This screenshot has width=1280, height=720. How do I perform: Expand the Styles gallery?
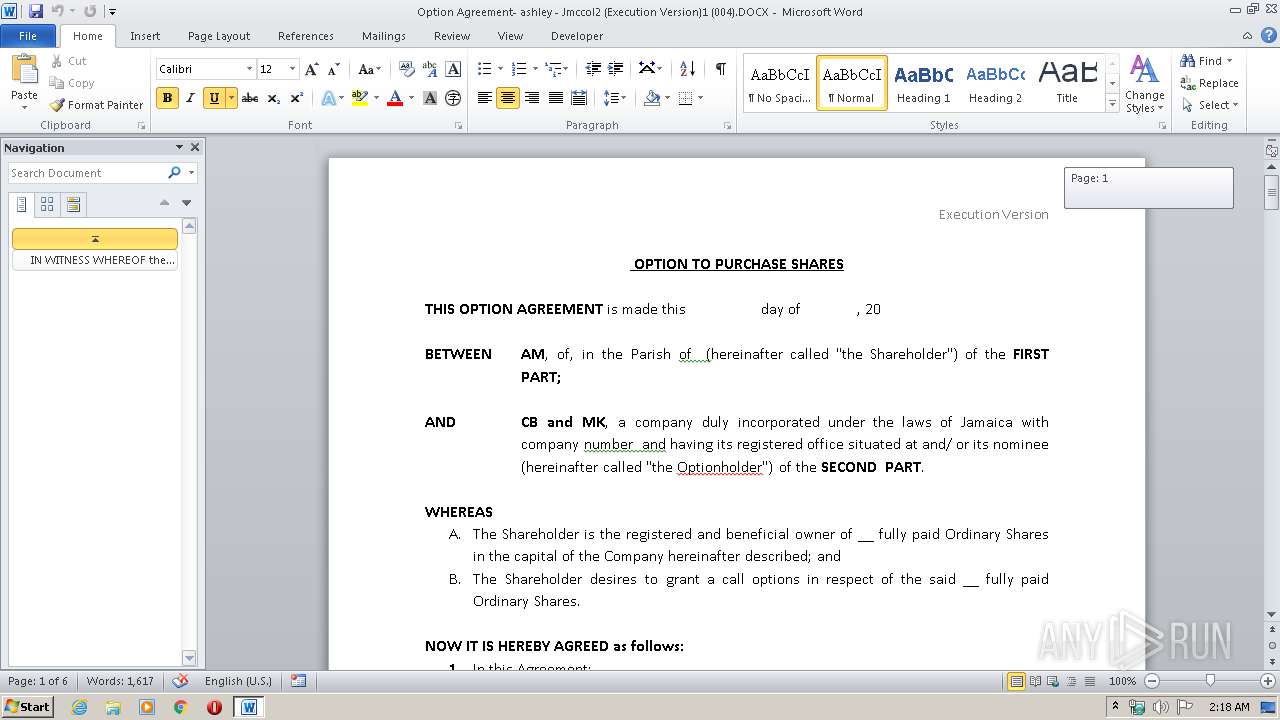click(x=1112, y=105)
